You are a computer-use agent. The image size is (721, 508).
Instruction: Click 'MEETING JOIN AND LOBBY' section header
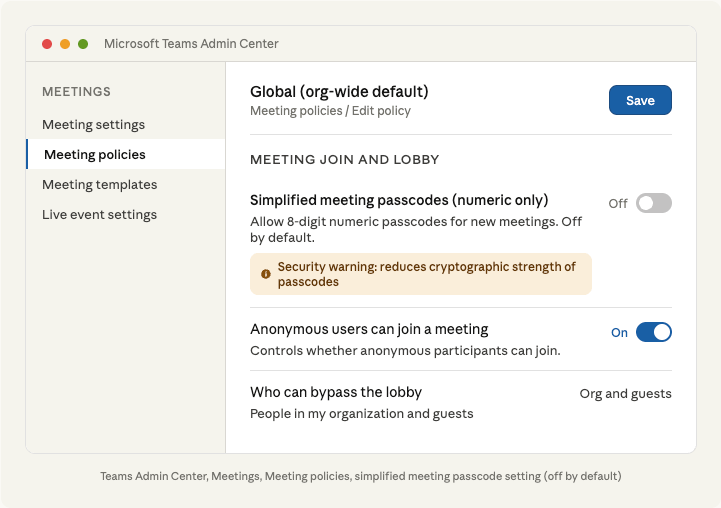pos(344,160)
